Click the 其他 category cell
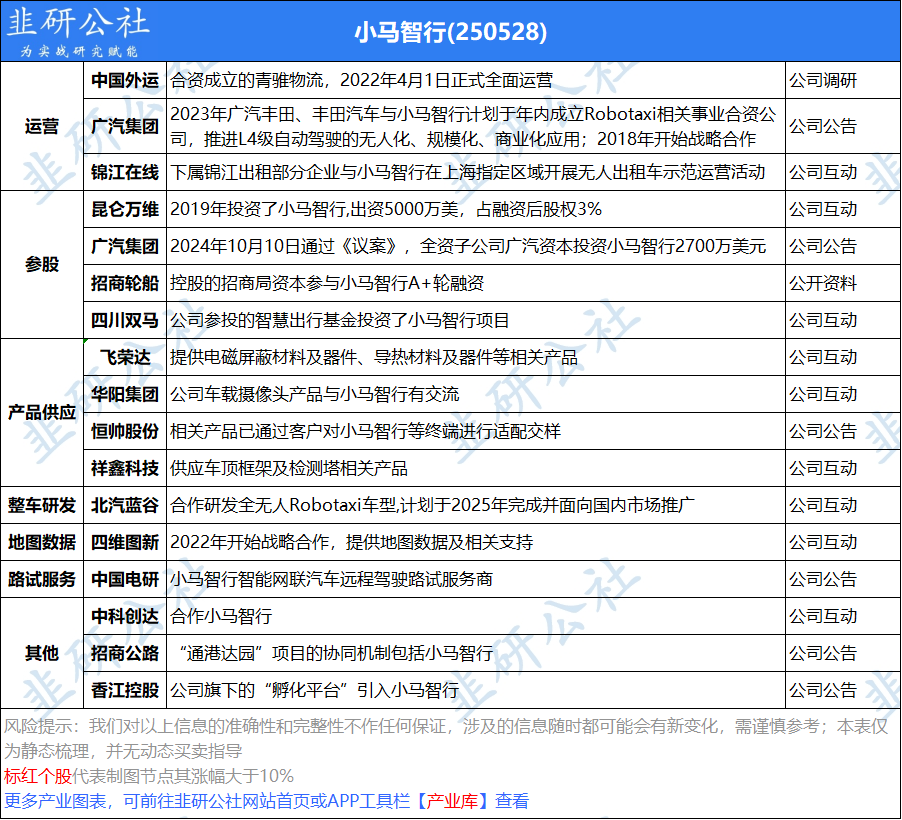Image resolution: width=902 pixels, height=820 pixels. (x=42, y=653)
